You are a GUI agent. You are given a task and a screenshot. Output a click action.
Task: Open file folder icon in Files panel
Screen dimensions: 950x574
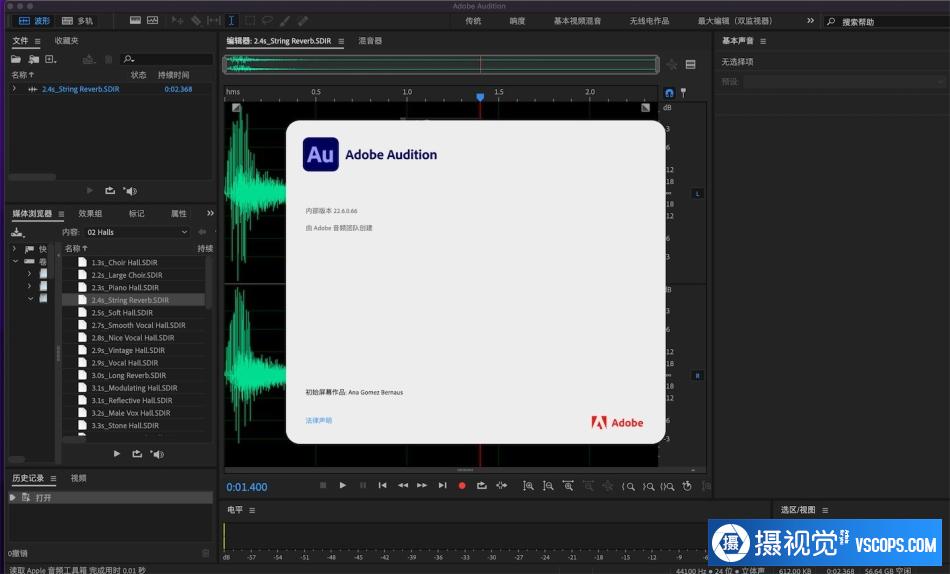point(16,59)
